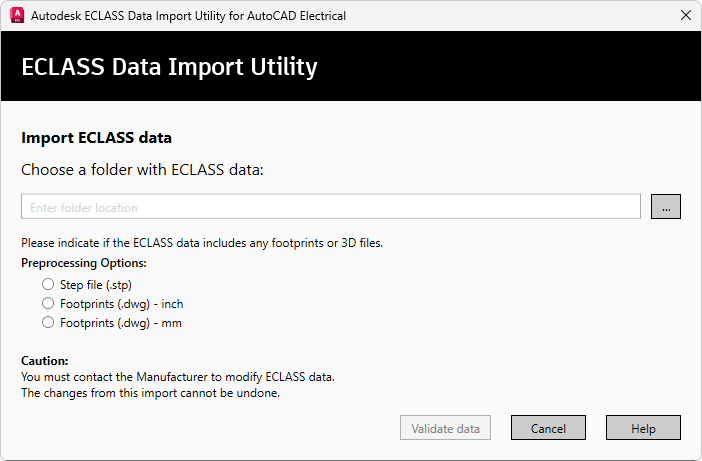Click the 'You must contact the Manufacturer' warning line
Screen dimensions: 702x461
click(178, 376)
